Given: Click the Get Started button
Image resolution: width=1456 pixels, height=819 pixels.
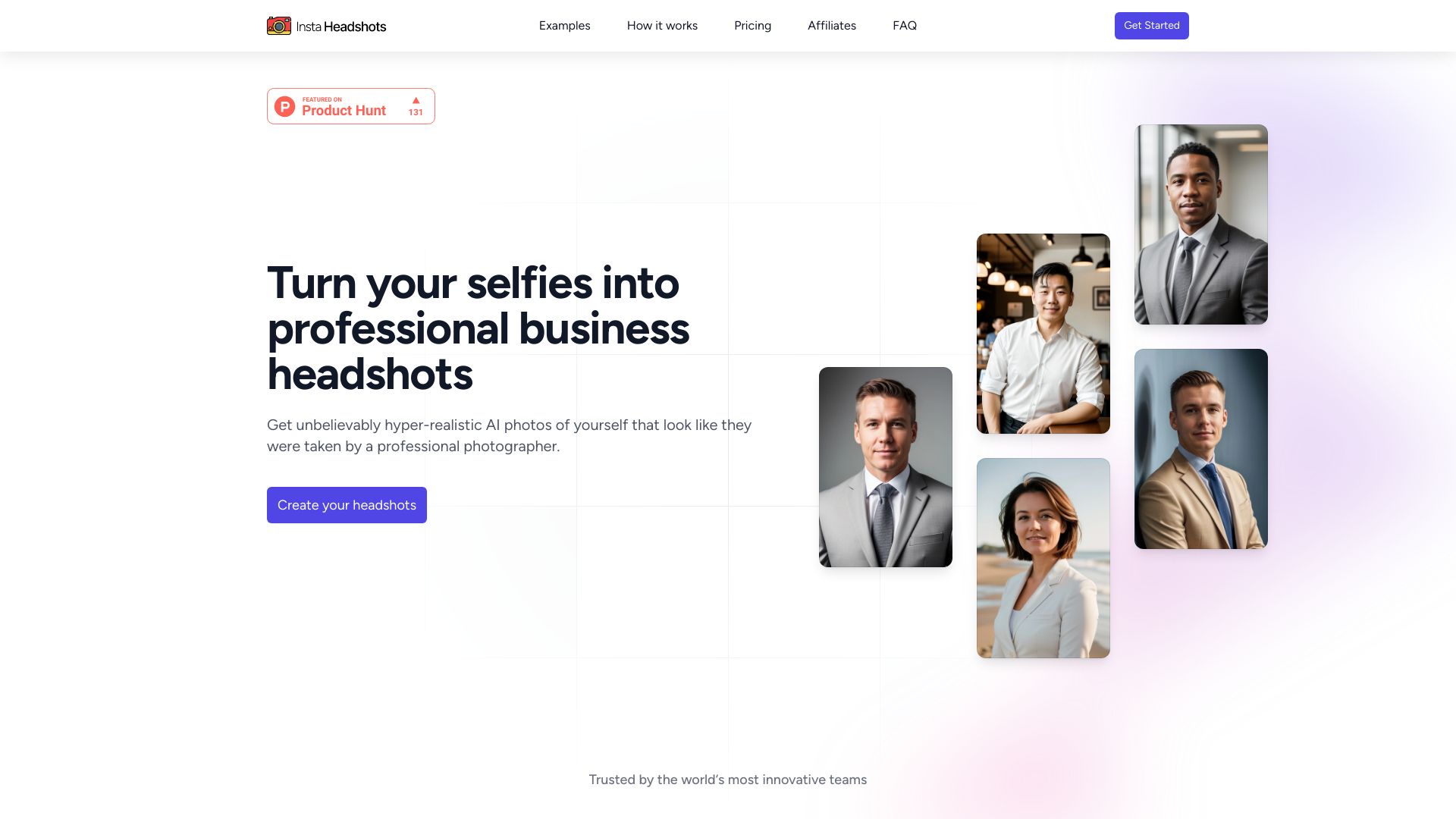Looking at the screenshot, I should pos(1151,25).
